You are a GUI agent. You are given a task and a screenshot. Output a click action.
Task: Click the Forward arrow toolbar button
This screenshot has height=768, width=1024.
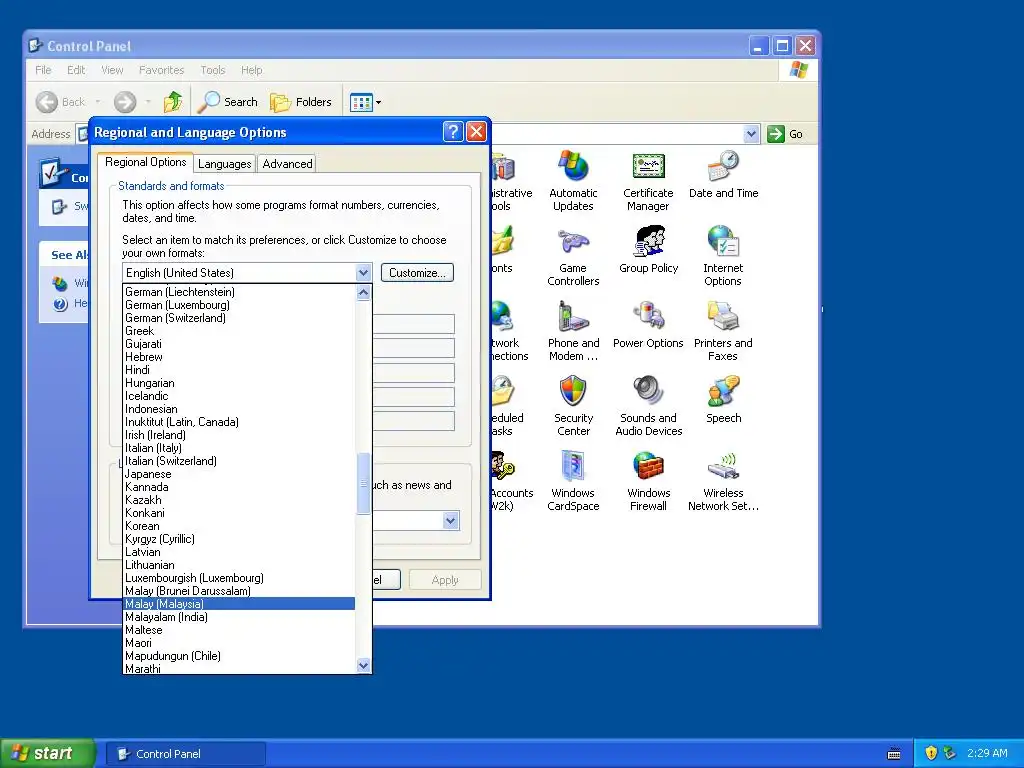(x=125, y=102)
